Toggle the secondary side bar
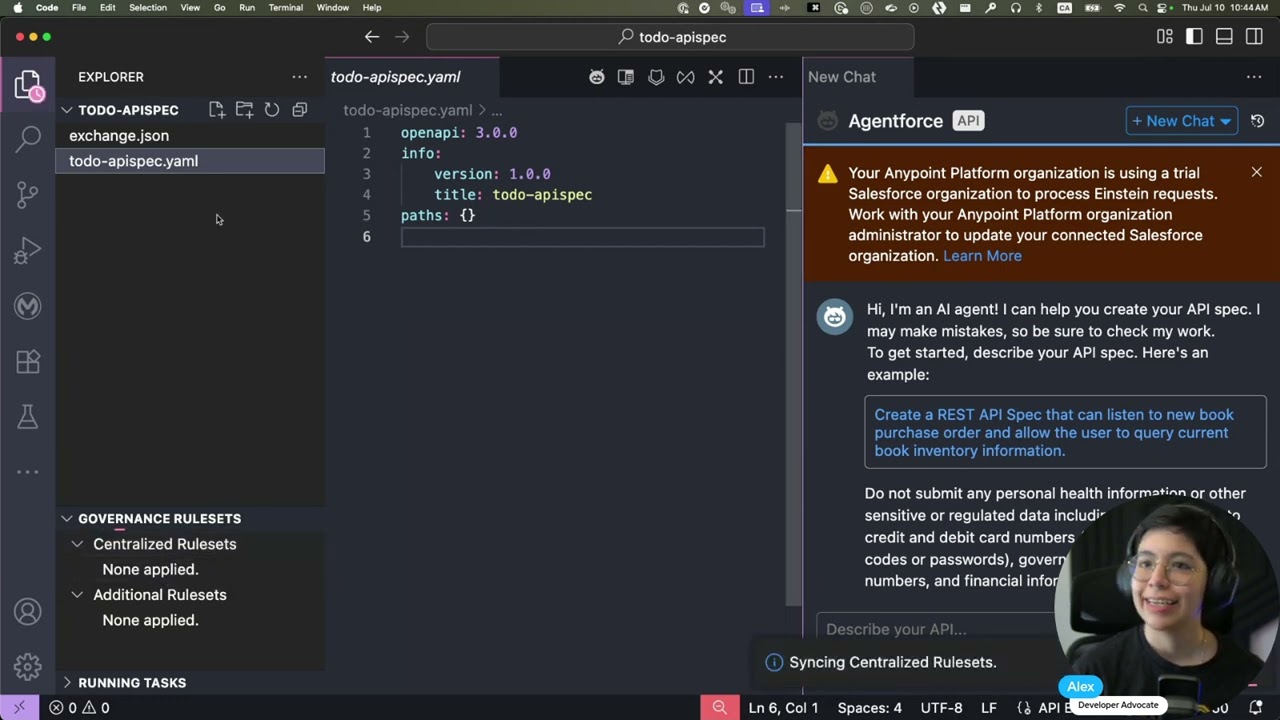1280x720 pixels. click(1254, 37)
